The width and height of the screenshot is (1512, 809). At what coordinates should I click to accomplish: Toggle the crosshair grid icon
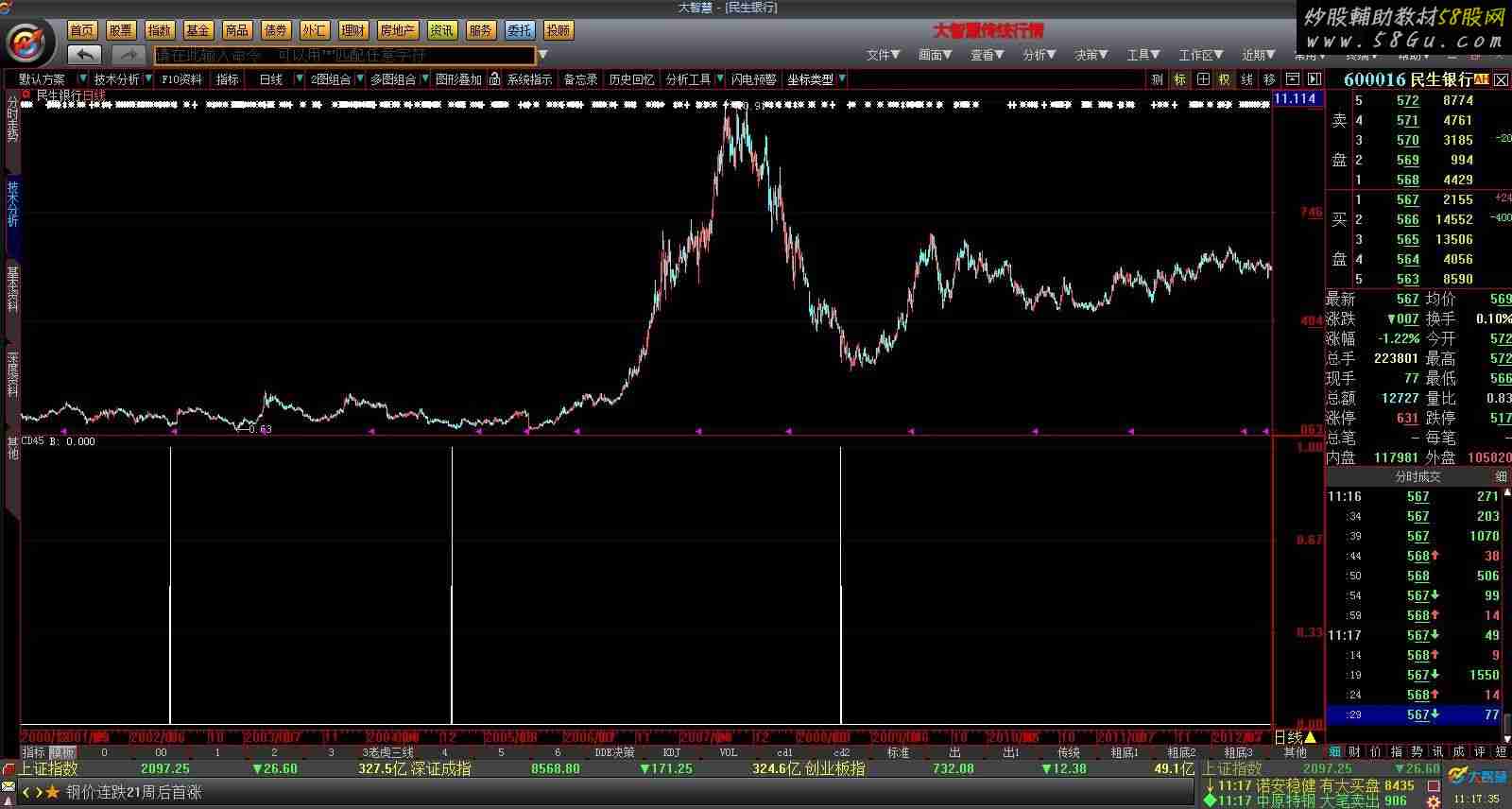click(x=1202, y=79)
